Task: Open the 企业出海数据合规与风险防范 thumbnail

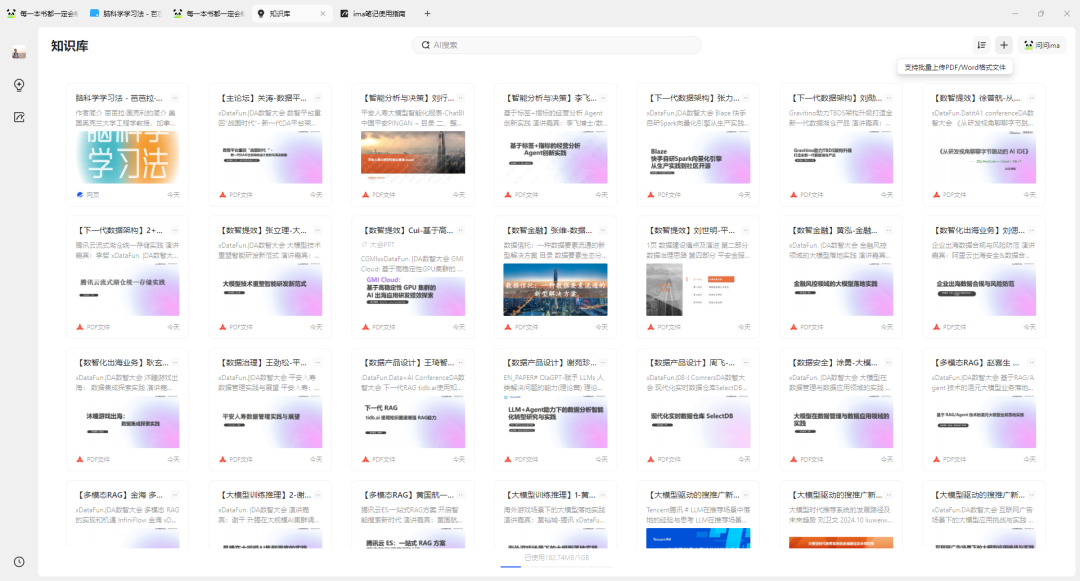Action: point(984,289)
